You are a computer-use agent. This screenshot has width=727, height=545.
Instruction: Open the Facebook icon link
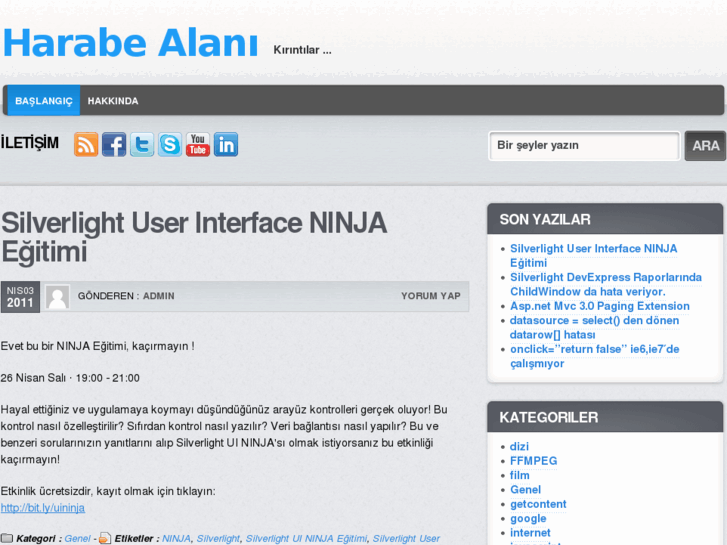[x=114, y=144]
